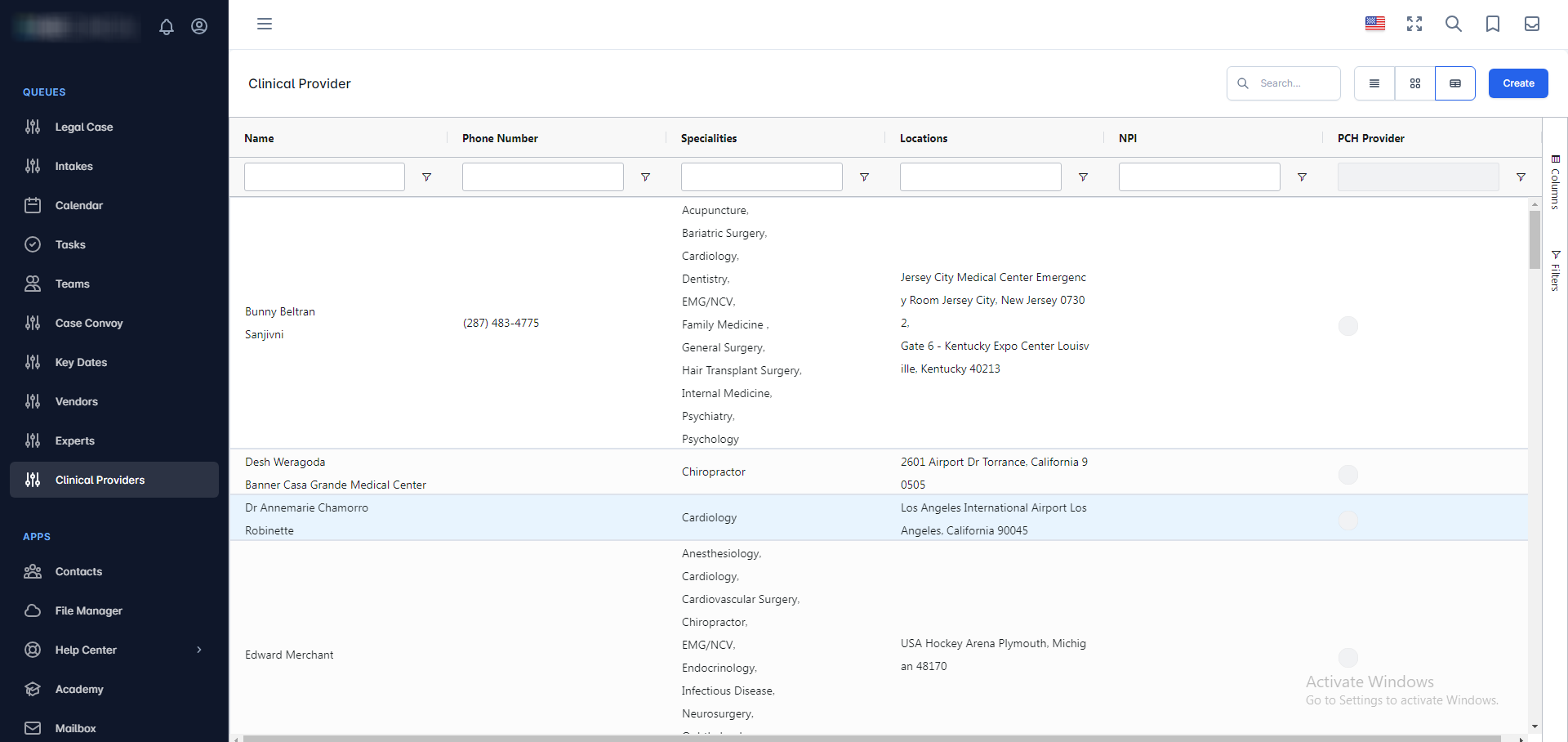Toggle the hamburger sidebar menu
Viewport: 1568px width, 742px height.
click(x=265, y=24)
